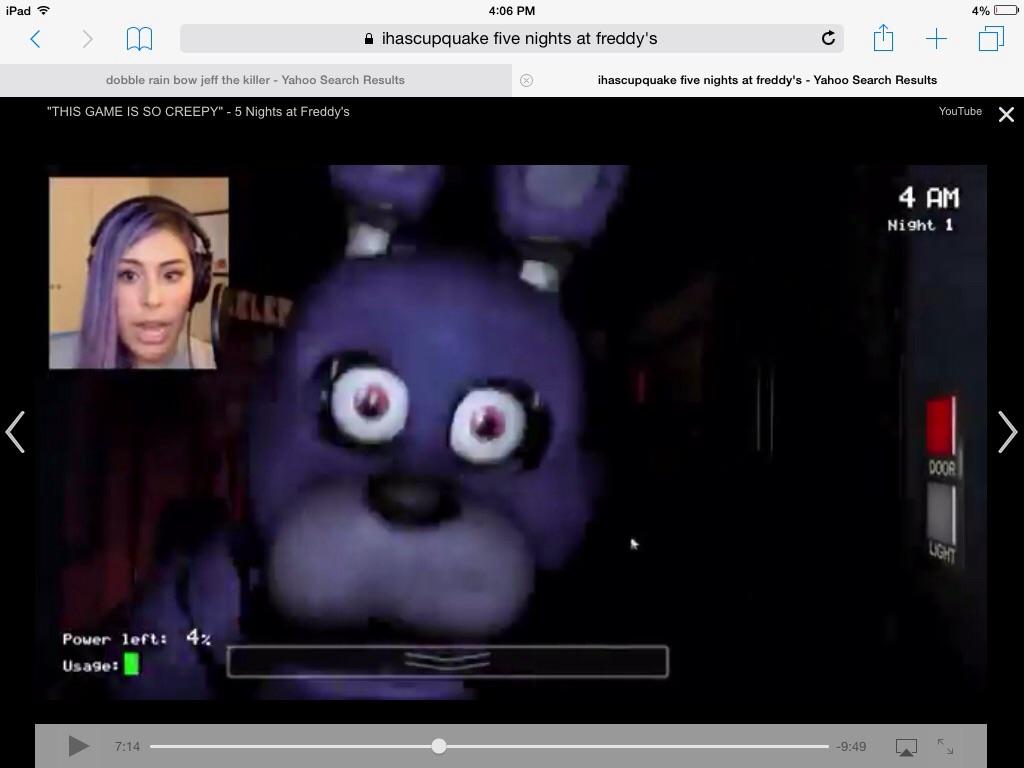
Task: Click the 7:14 elapsed time label
Action: pos(127,746)
